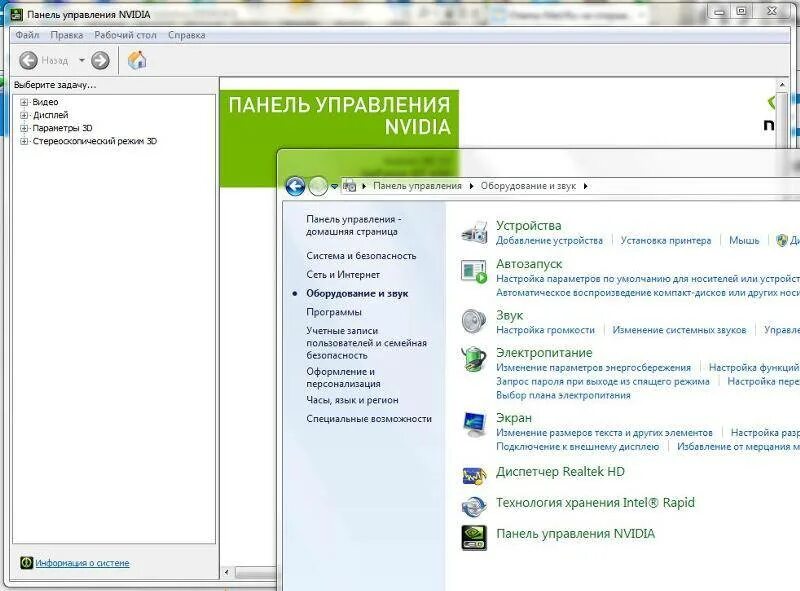Open recent pages dropdown in Control Panel
Screen dimensions: 800x591
click(335, 187)
